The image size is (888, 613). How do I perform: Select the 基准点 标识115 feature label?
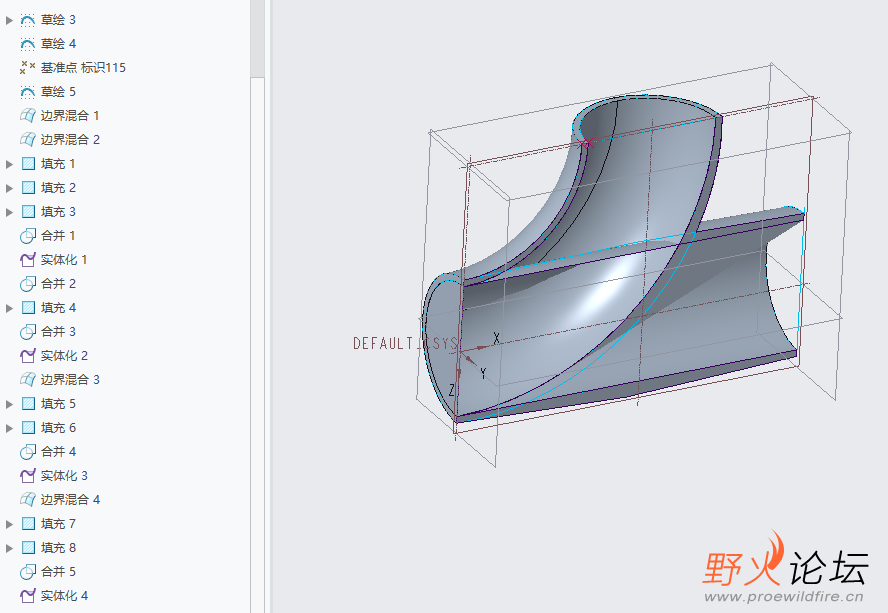(x=83, y=67)
